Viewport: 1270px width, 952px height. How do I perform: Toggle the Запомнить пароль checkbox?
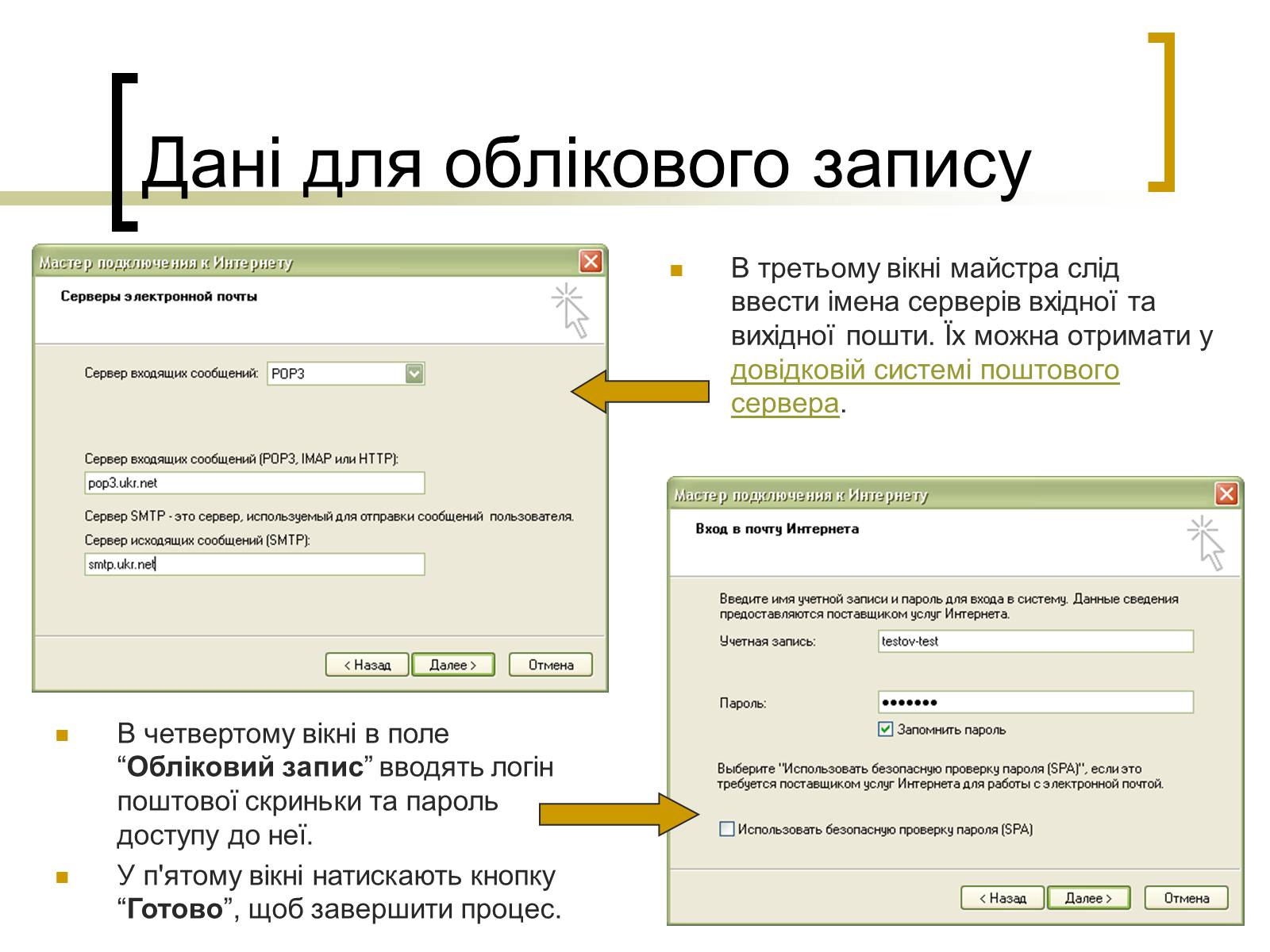pyautogui.click(x=886, y=729)
